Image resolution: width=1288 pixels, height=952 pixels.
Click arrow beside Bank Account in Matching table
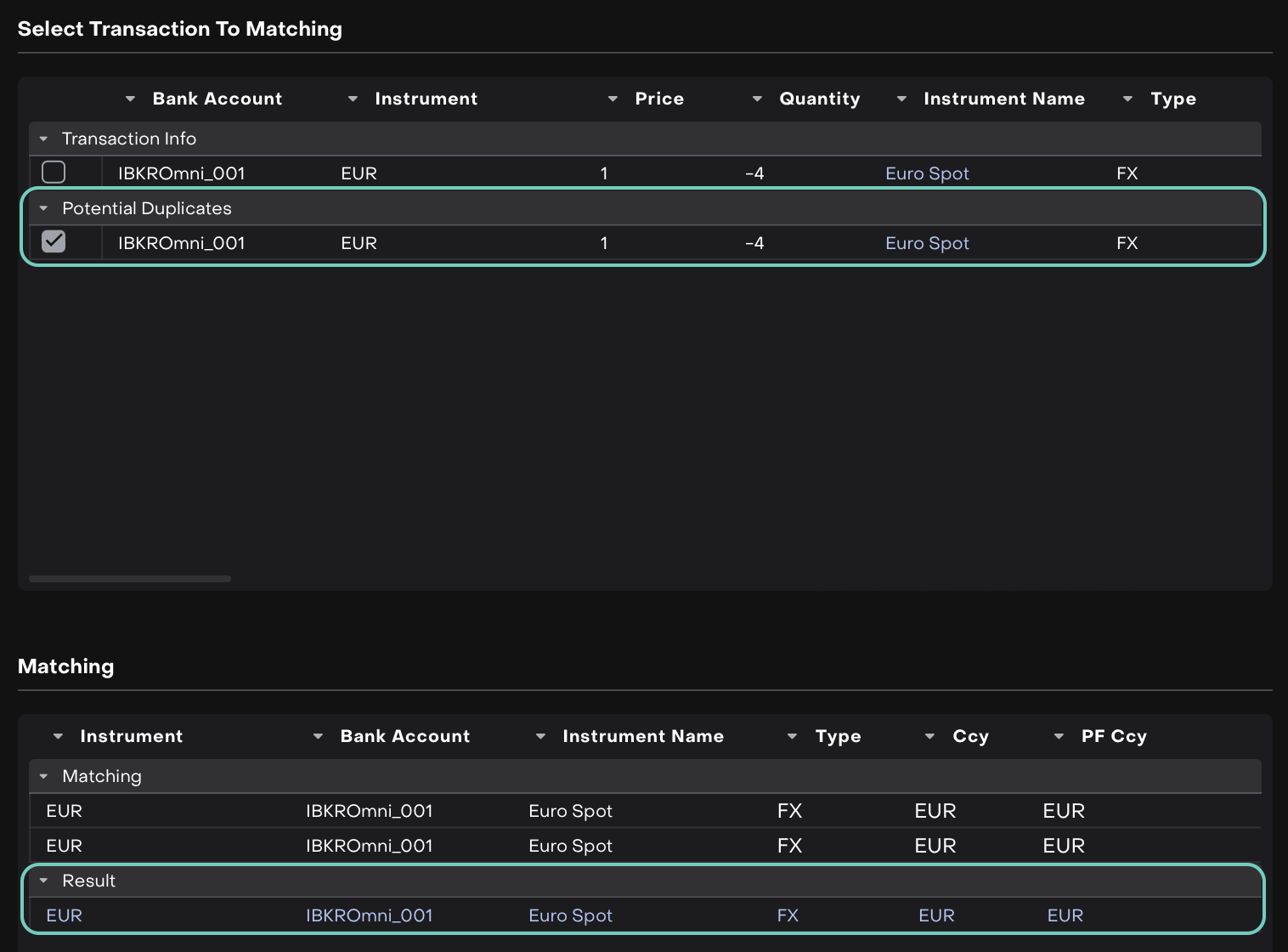pyautogui.click(x=318, y=737)
